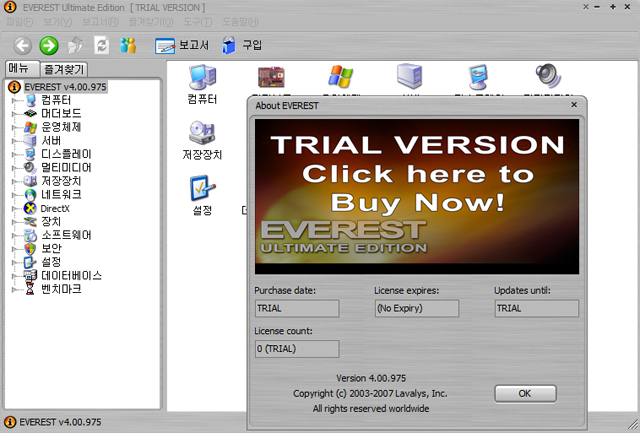The width and height of the screenshot is (640, 433).
Task: Click the trial version Buy Now banner
Action: pos(417,196)
